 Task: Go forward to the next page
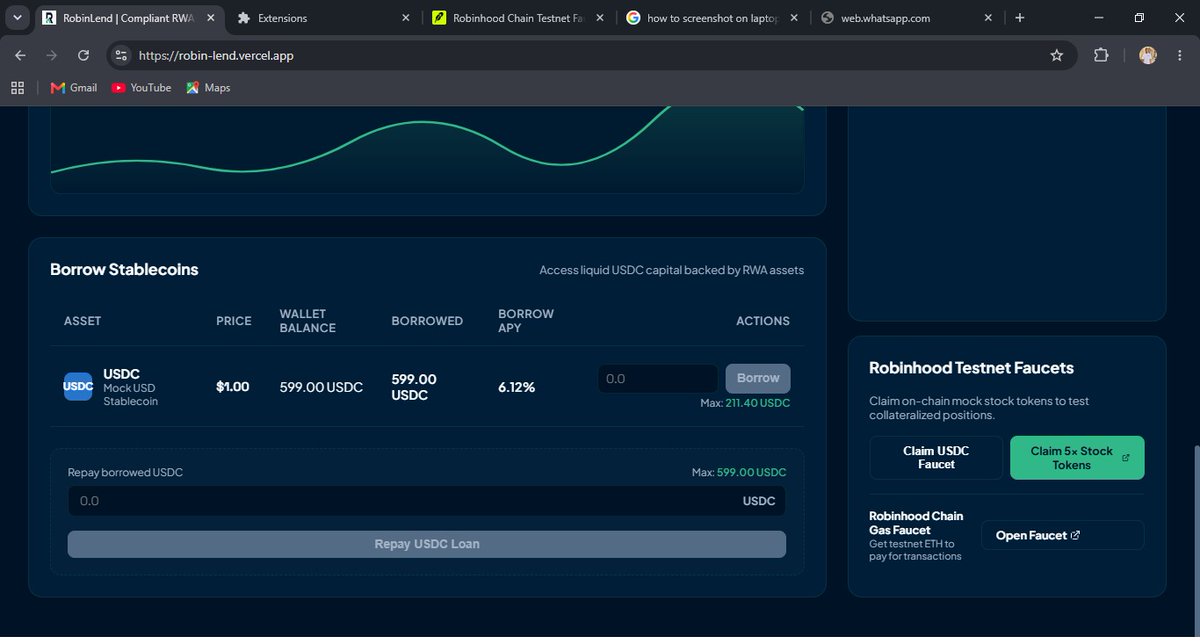(x=51, y=56)
